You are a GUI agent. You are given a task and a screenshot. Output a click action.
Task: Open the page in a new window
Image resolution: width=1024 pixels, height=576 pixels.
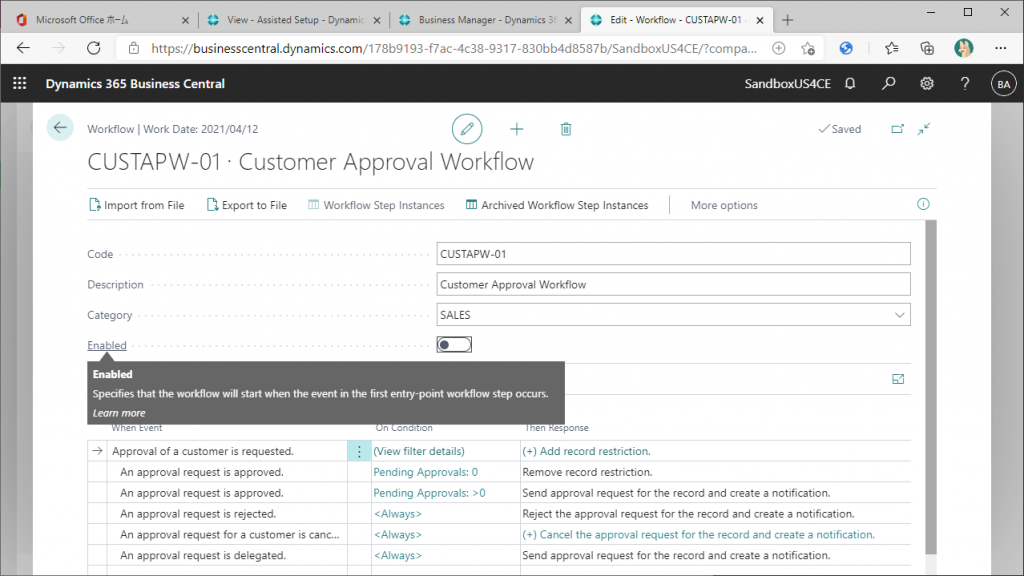click(x=898, y=129)
